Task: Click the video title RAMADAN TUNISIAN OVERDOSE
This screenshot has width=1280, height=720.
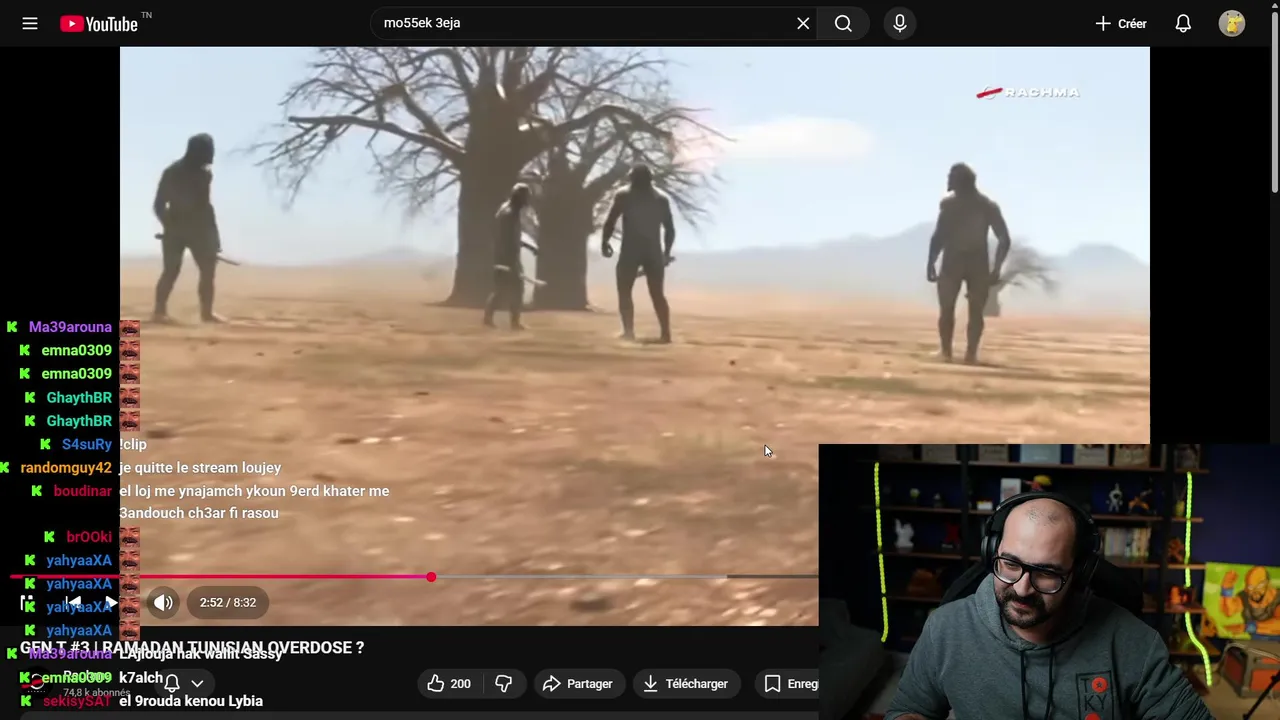Action: [192, 647]
